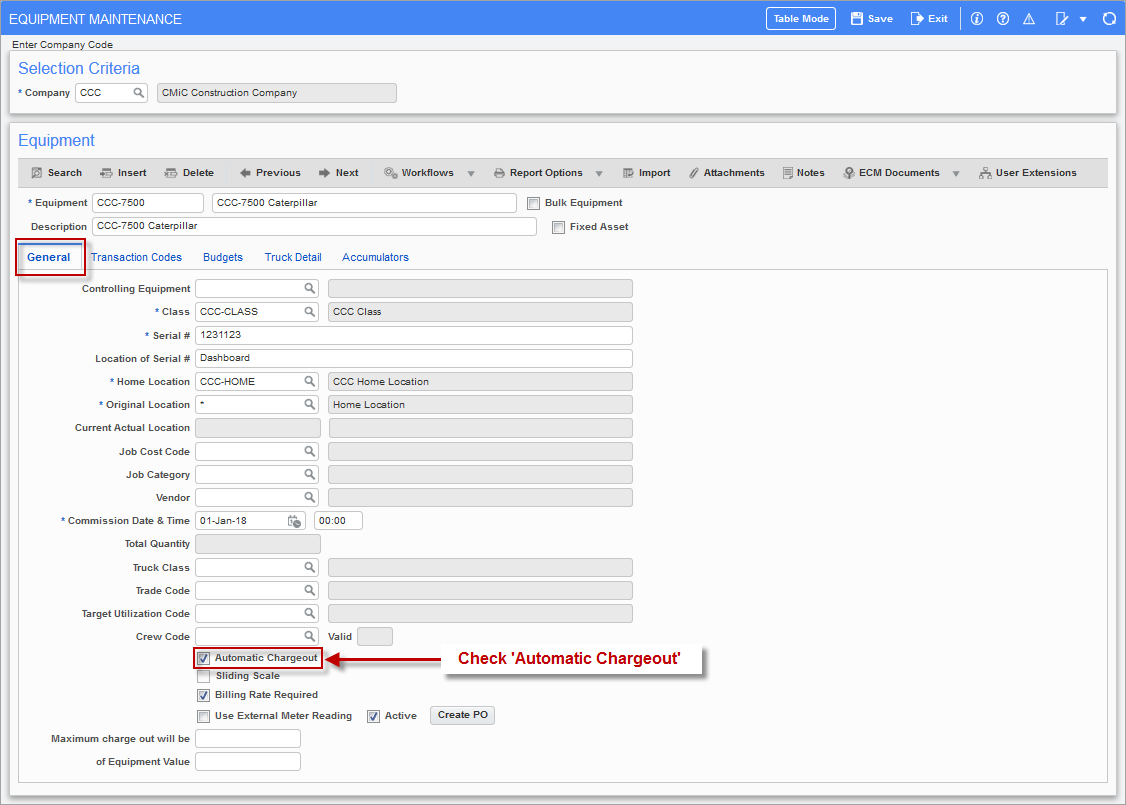The width and height of the screenshot is (1126, 805).
Task: Uncheck the Automatic Chargeout checkbox
Action: [204, 659]
